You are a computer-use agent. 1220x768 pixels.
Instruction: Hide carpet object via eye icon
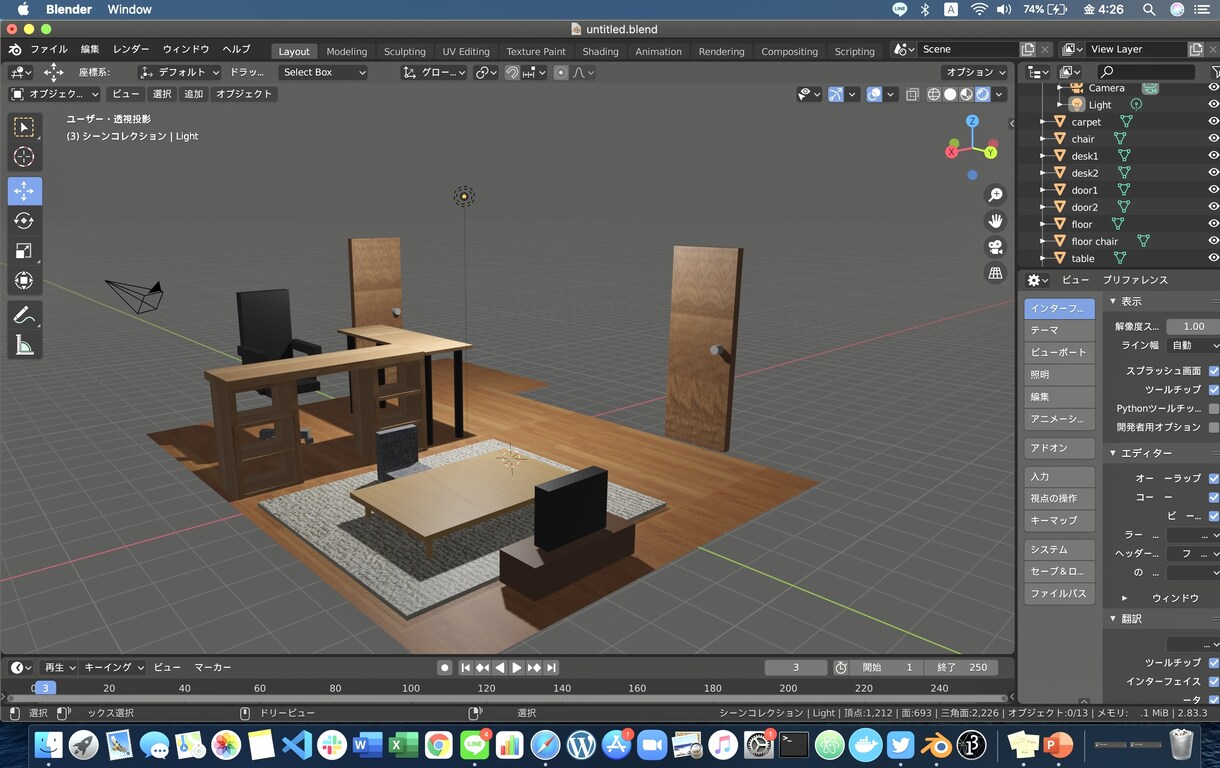[1213, 122]
